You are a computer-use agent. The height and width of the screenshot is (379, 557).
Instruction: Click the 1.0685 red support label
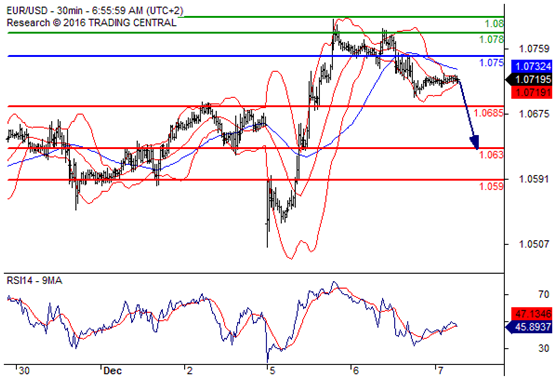click(488, 113)
